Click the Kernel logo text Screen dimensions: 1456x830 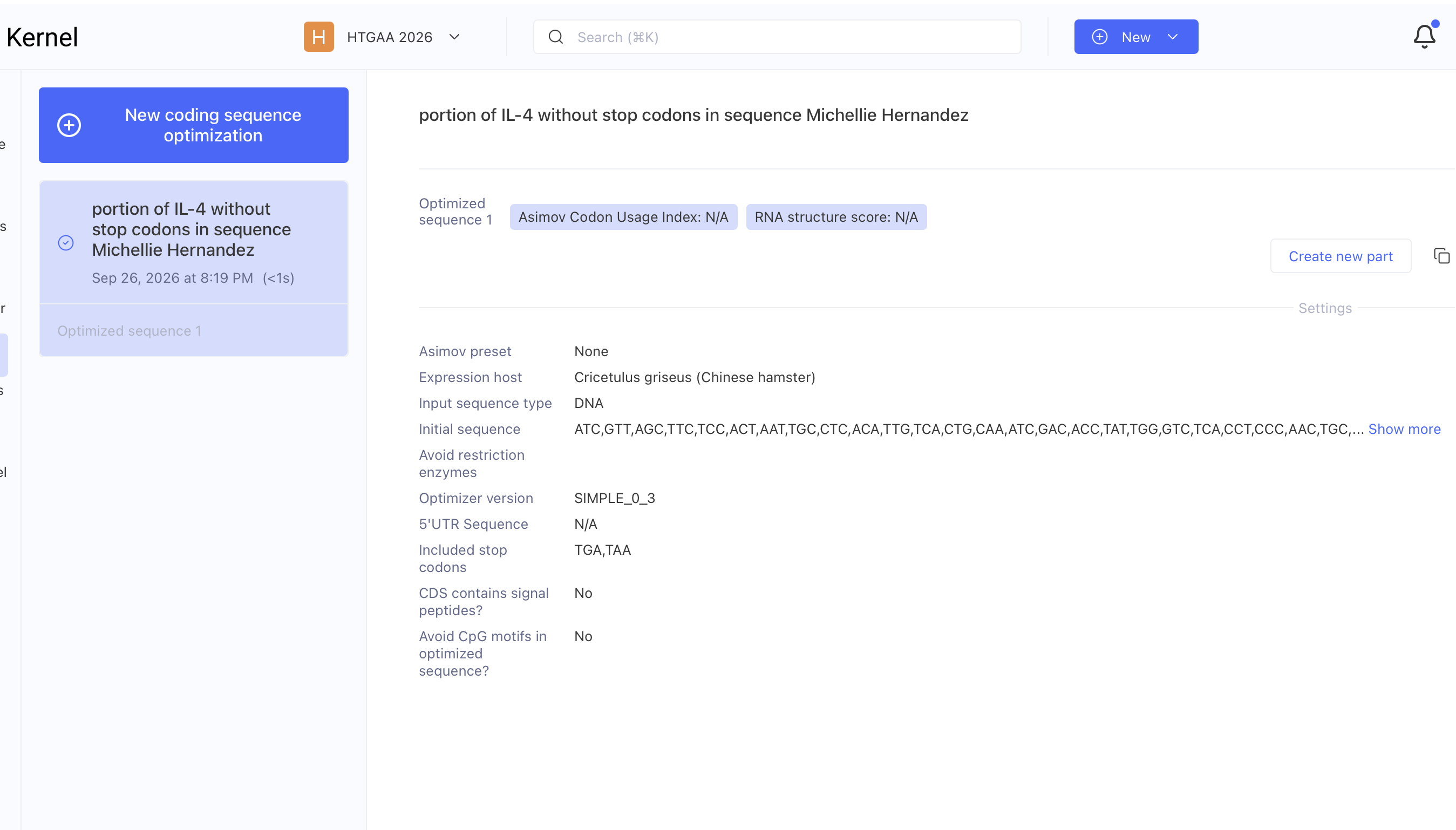[42, 38]
